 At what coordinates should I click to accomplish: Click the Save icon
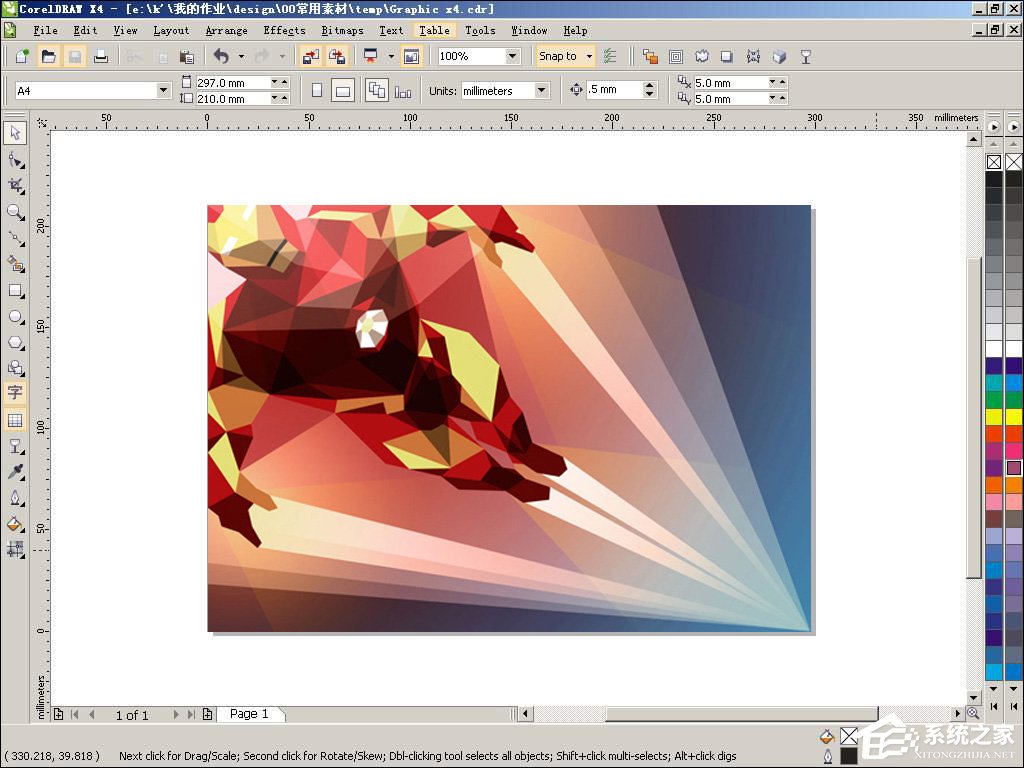click(74, 57)
